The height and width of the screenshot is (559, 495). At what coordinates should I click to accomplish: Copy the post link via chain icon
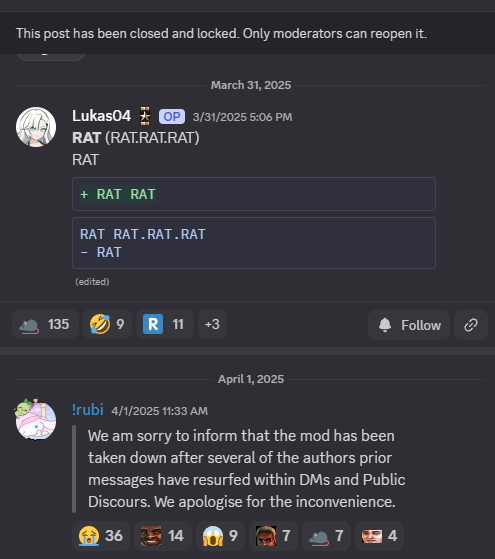coord(471,325)
